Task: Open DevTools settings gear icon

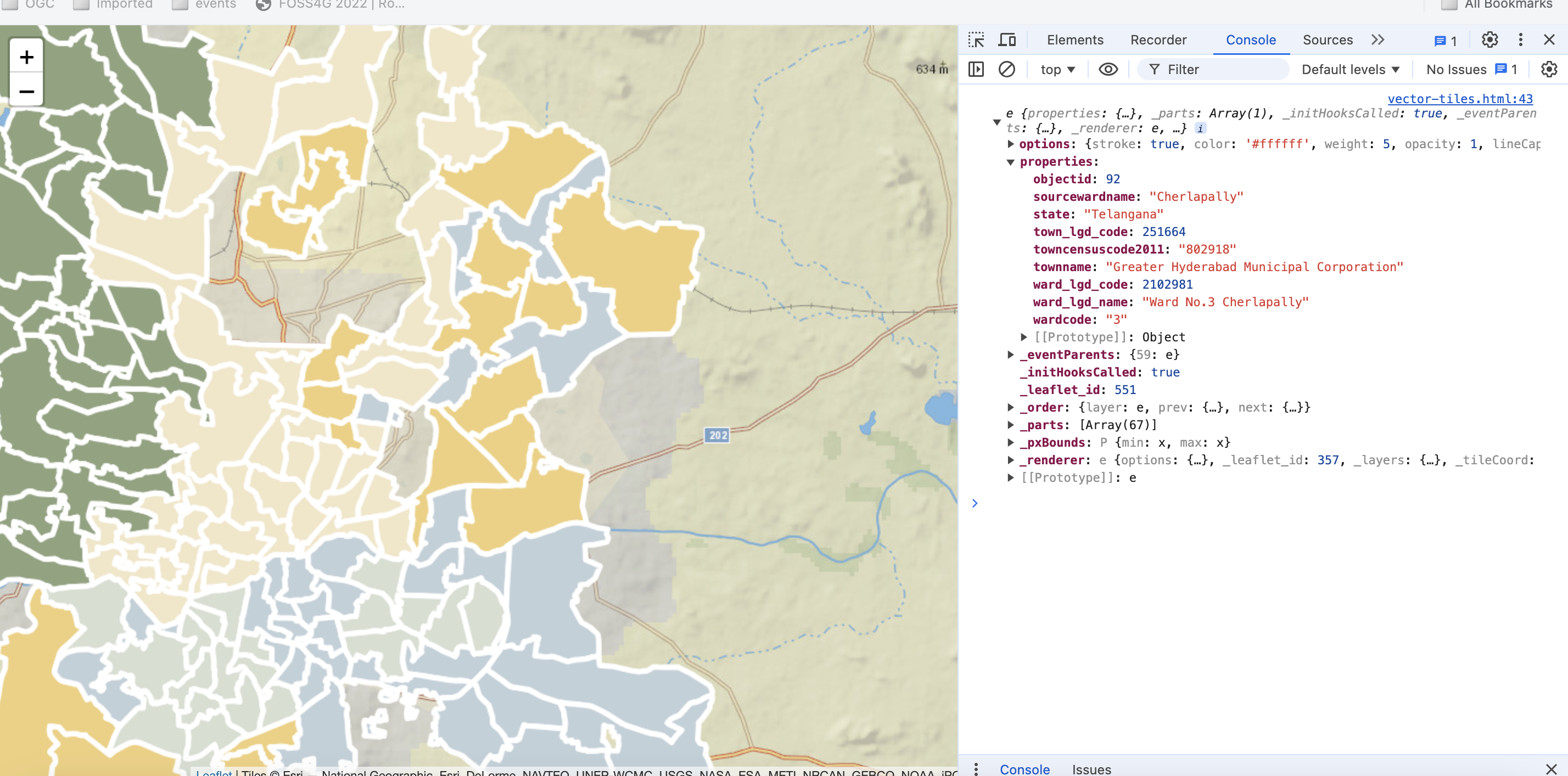Action: 1489,40
